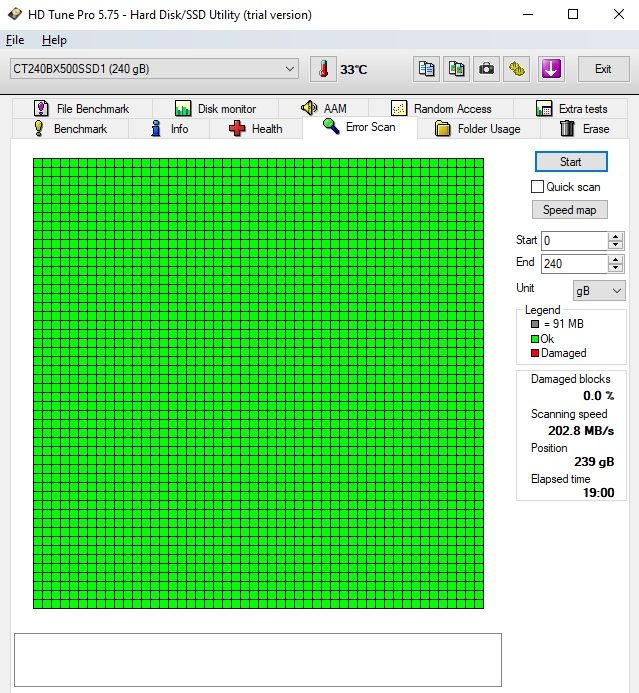Go to the Info tab

pos(169,129)
